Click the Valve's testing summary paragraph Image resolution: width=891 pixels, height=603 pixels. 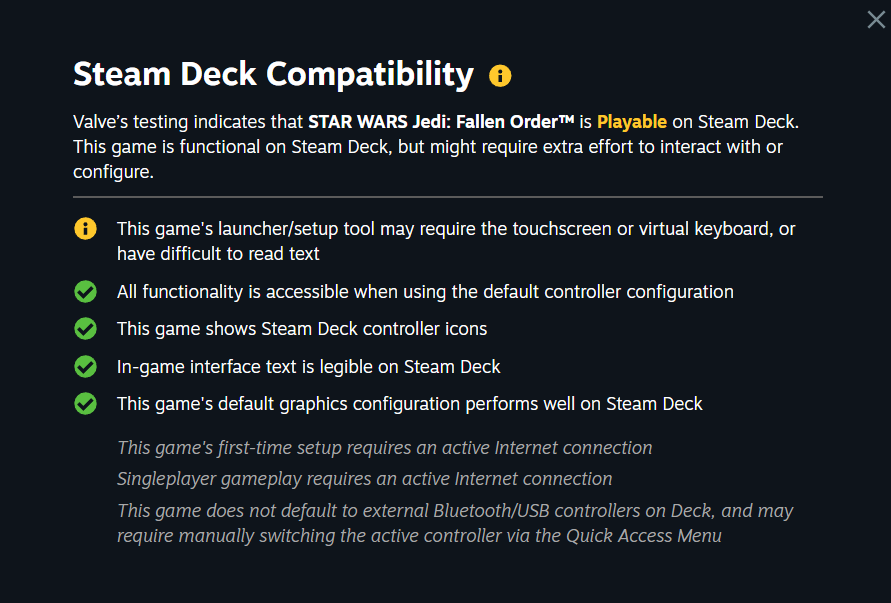445,146
